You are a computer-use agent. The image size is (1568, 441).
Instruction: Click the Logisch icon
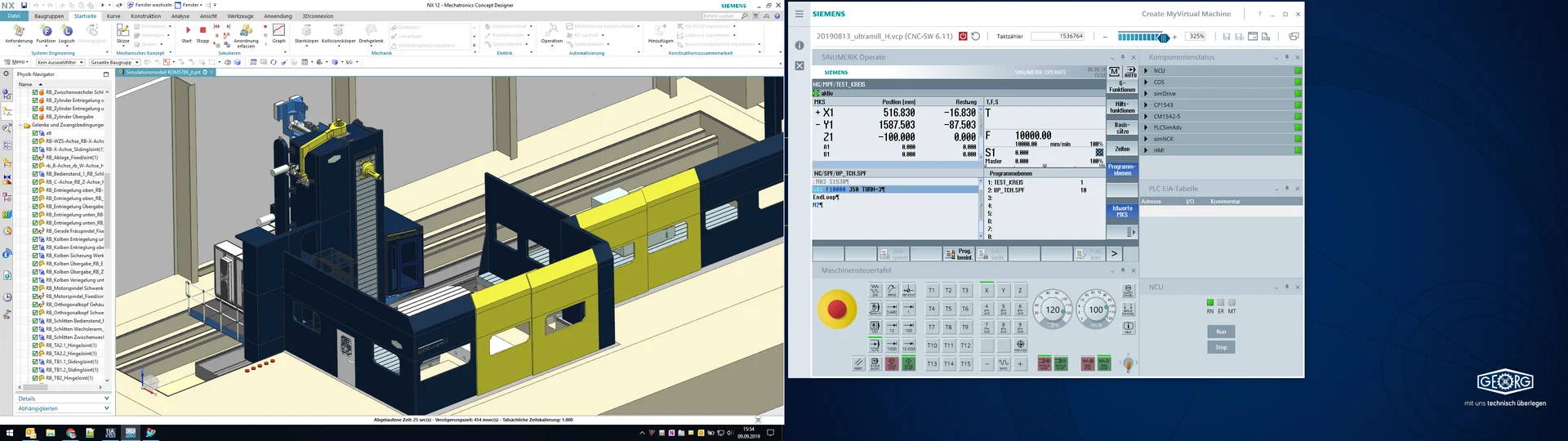[67, 33]
